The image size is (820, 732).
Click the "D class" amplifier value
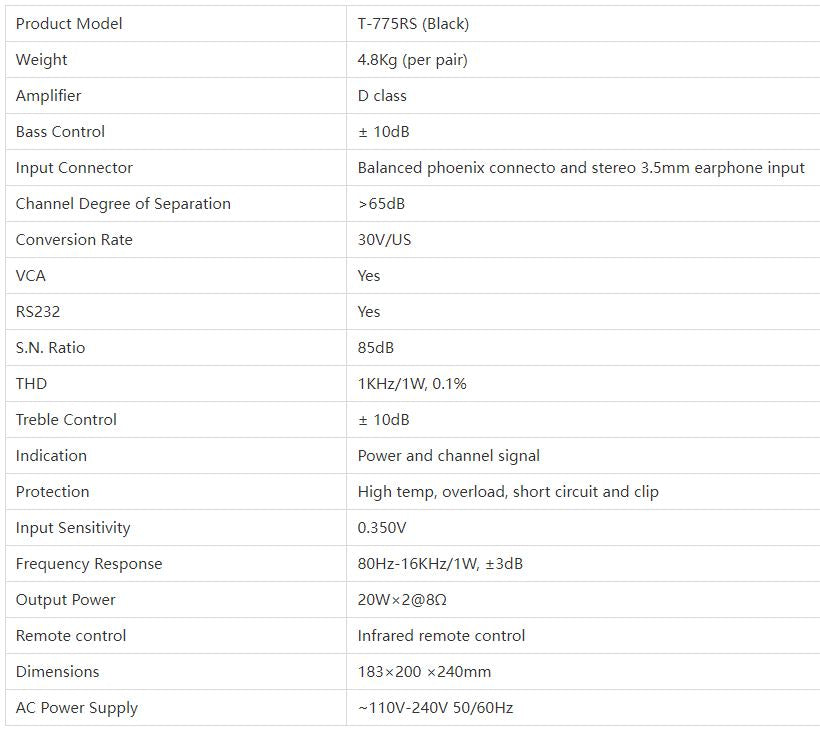[x=382, y=96]
